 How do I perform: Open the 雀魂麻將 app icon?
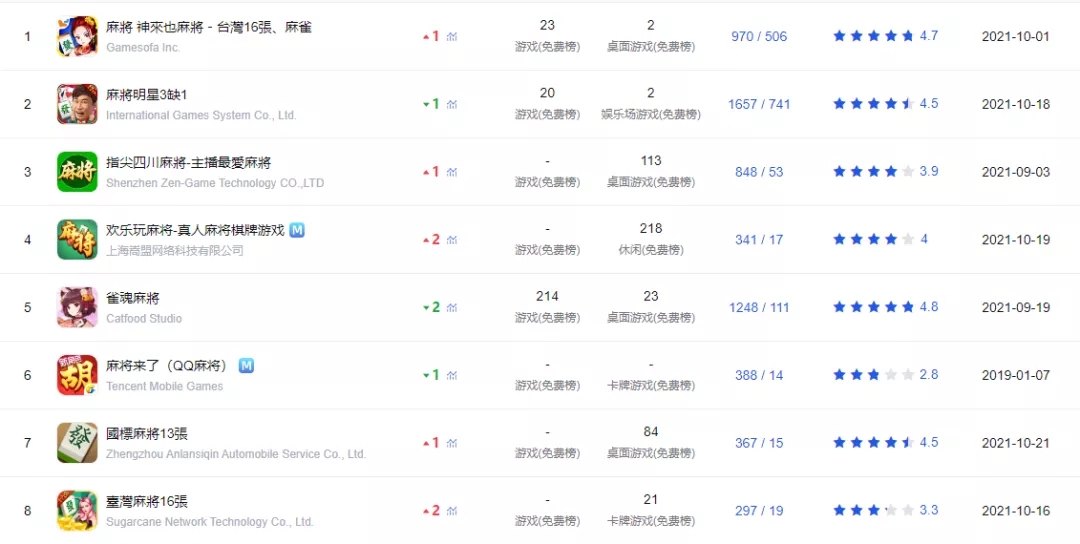77,307
